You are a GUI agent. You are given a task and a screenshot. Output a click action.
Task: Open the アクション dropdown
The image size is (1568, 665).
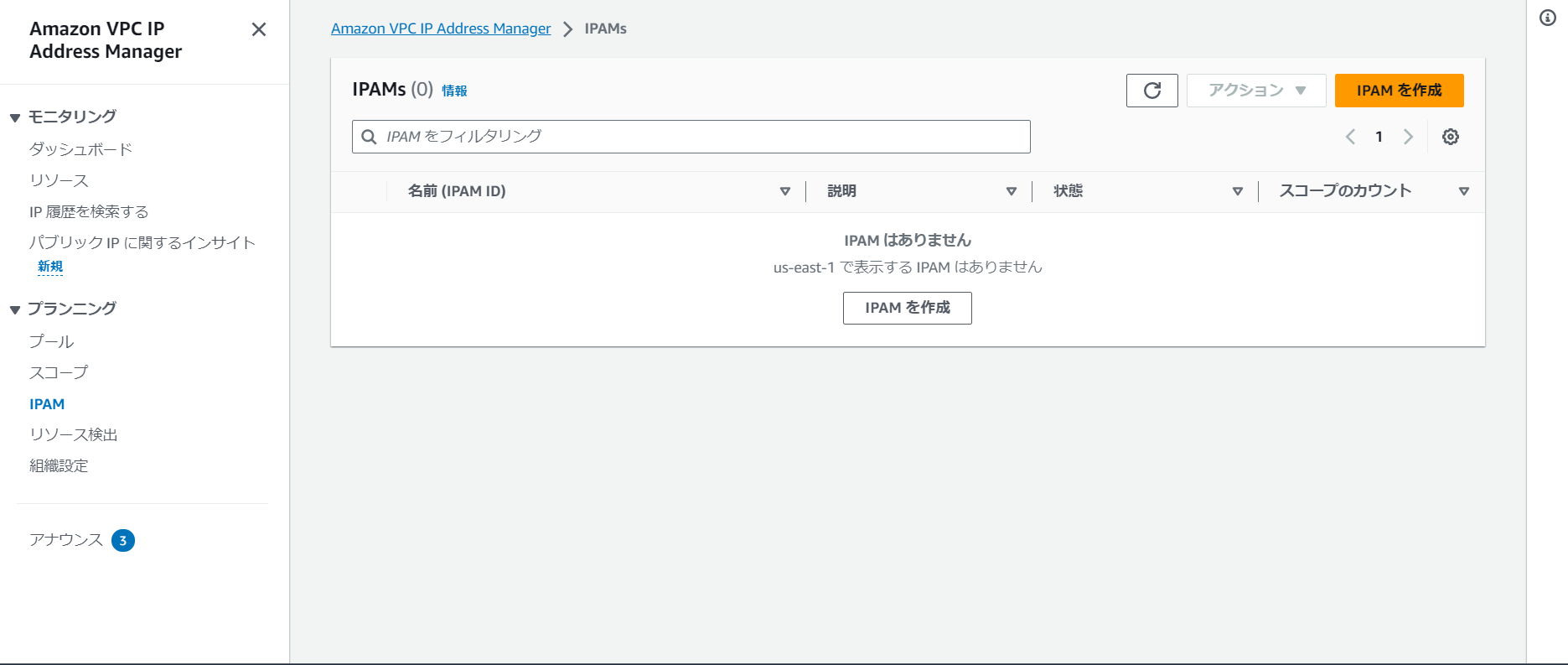click(x=1256, y=91)
